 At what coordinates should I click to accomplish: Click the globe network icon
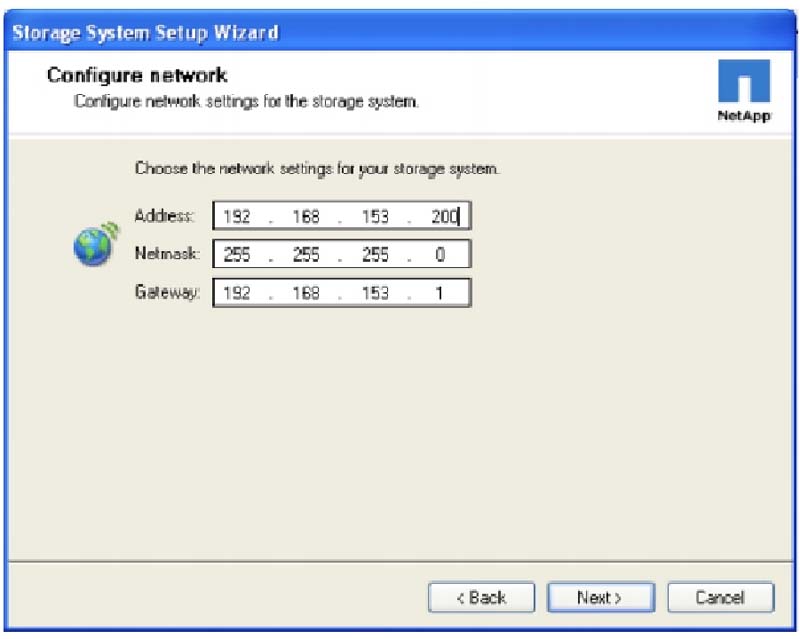(x=95, y=244)
